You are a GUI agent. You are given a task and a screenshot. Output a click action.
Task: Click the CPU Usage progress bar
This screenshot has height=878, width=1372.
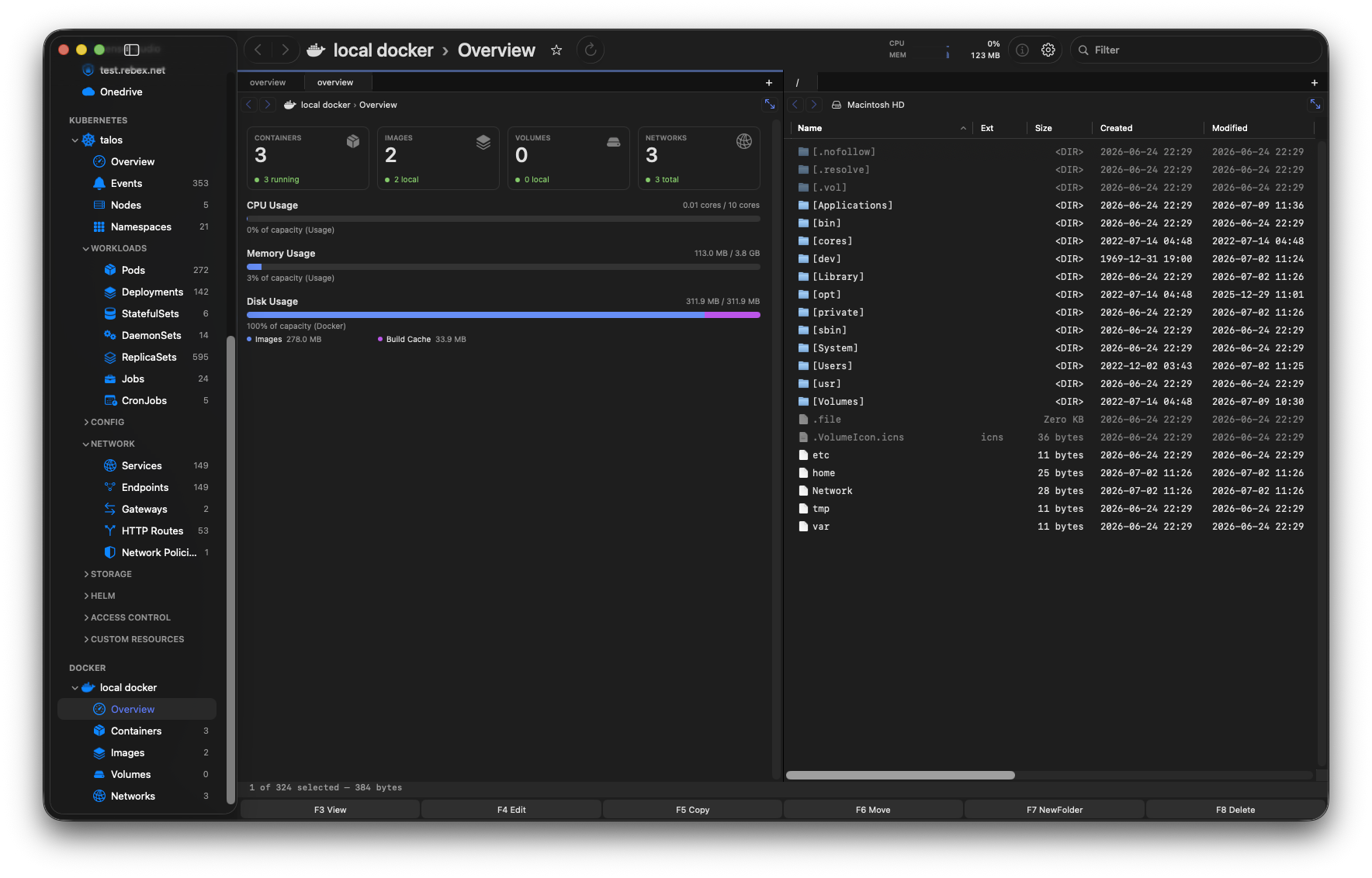pyautogui.click(x=503, y=219)
